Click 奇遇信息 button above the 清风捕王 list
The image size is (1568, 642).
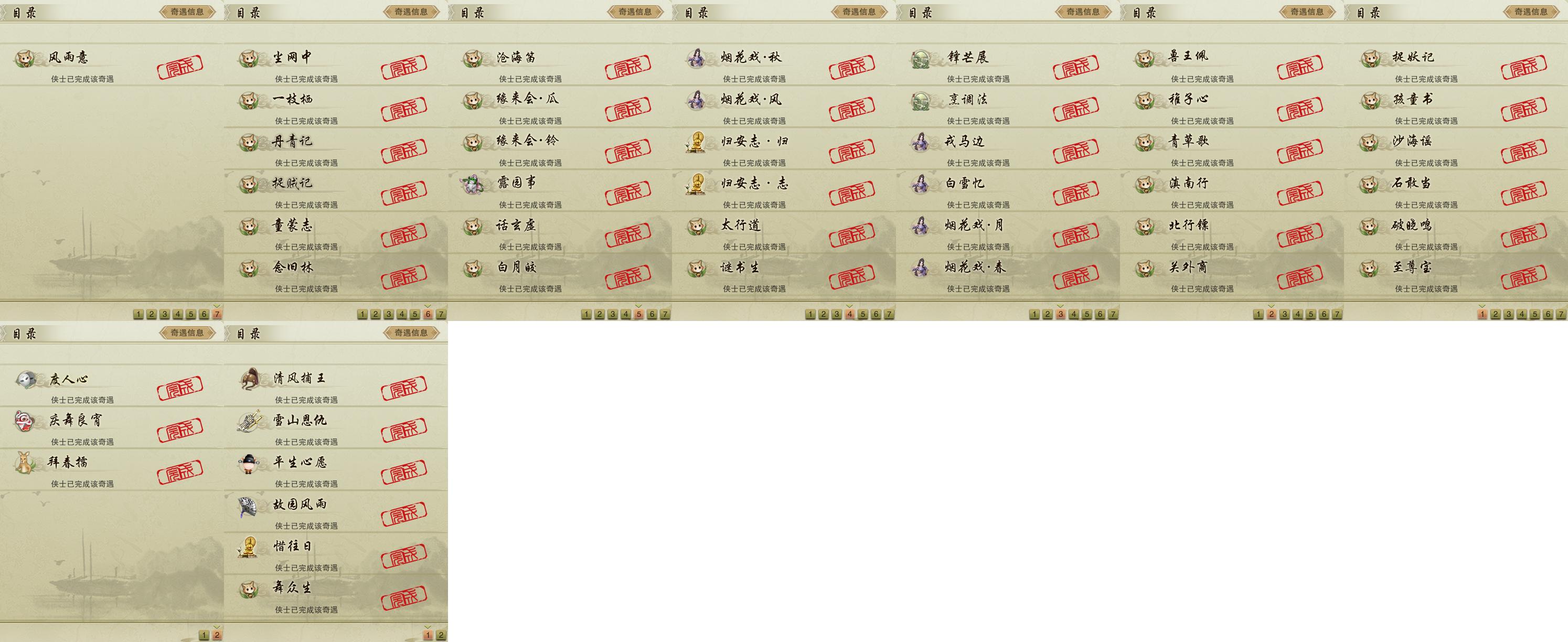[411, 333]
